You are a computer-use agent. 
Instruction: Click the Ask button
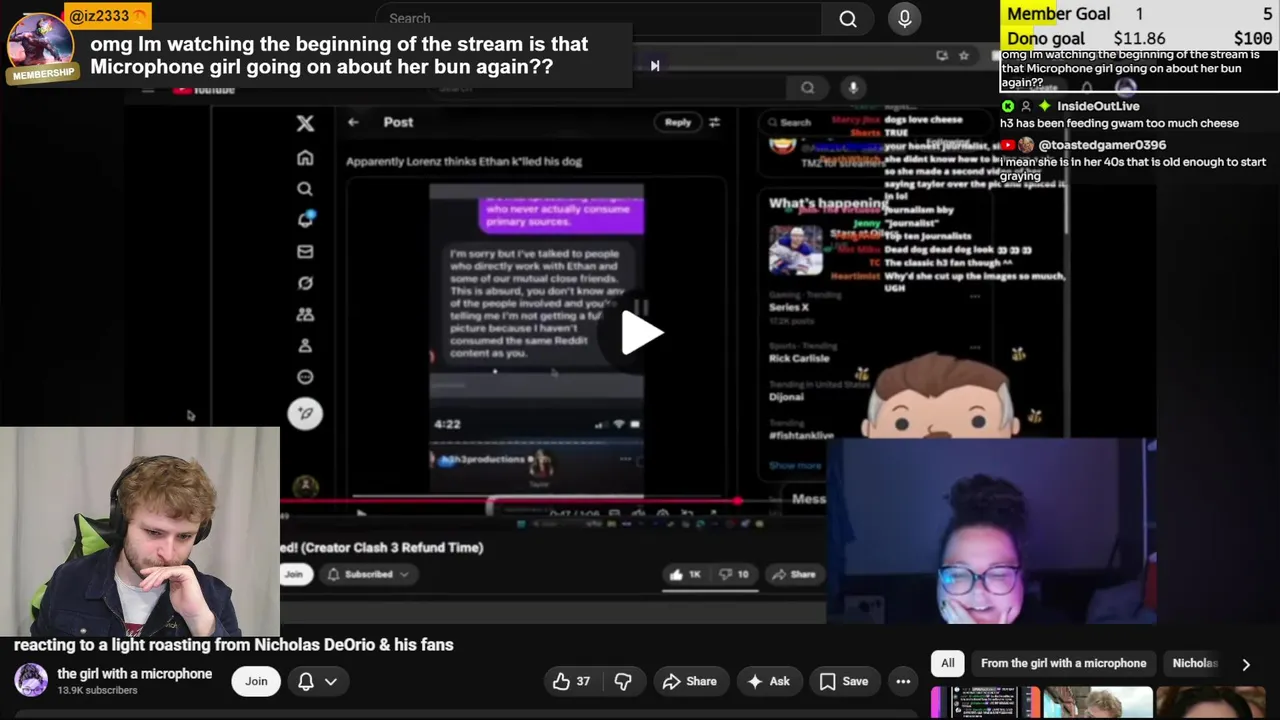pos(768,681)
